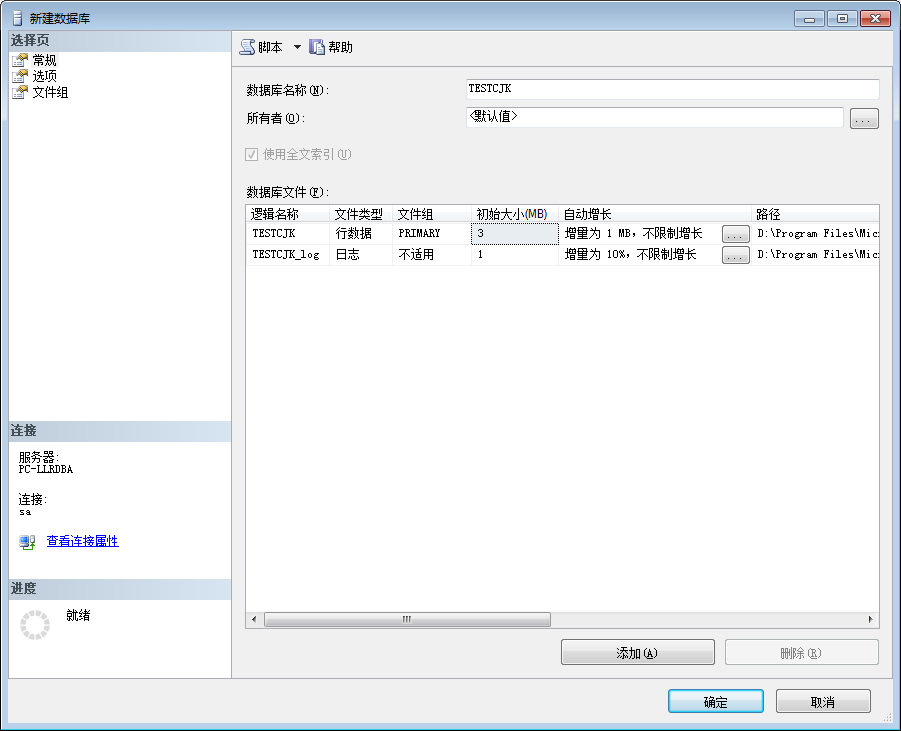Open the Script dropdown arrow
Viewport: 901px width, 731px height.
(297, 47)
